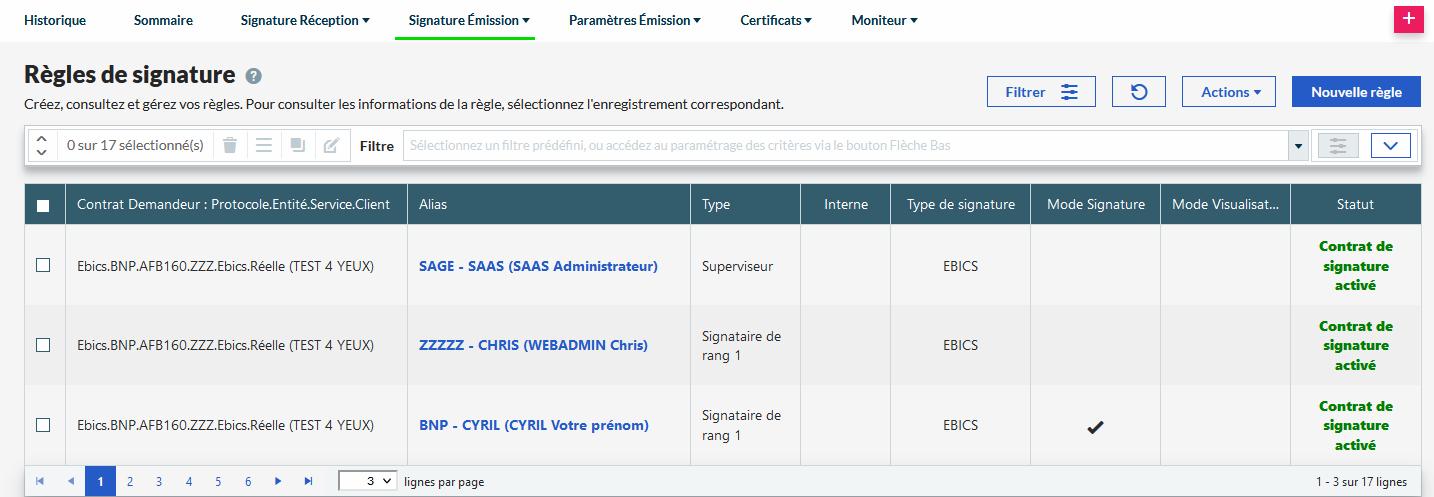
Task: Click the Nouvelle règle button
Action: (1356, 92)
